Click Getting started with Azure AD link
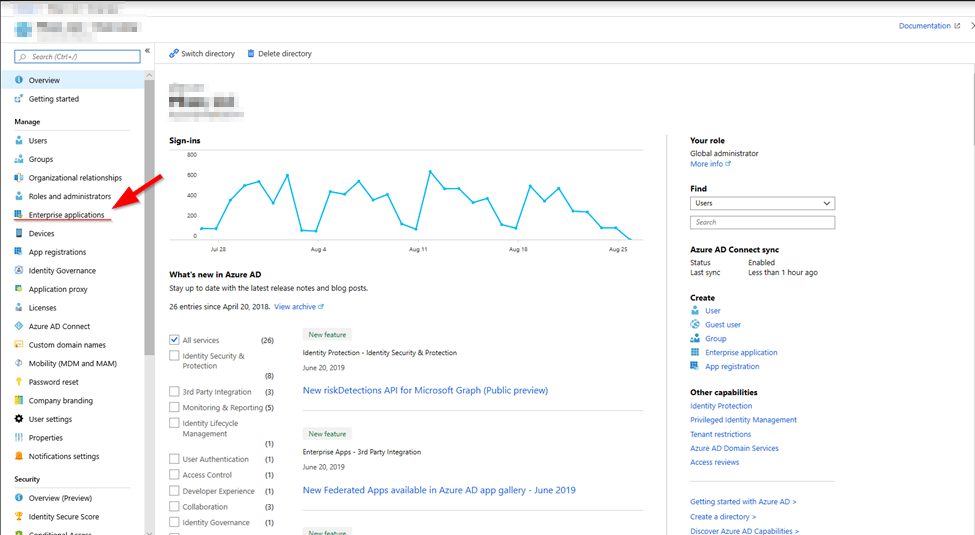This screenshot has width=975, height=535. 743,501
